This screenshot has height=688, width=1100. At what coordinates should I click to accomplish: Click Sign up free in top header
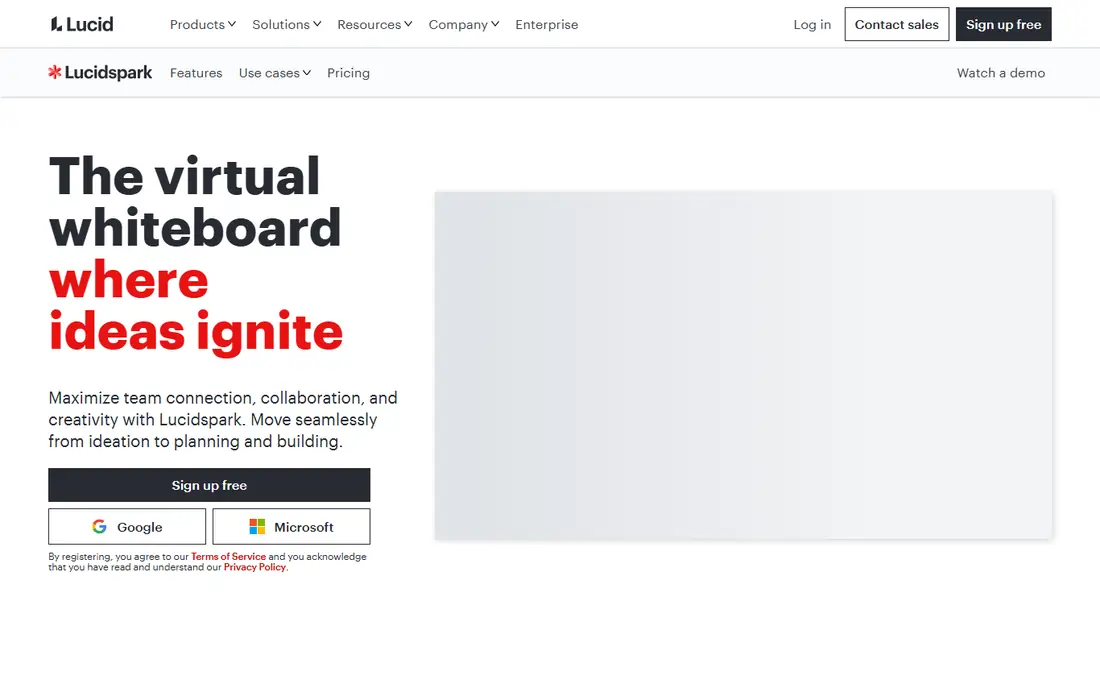[1003, 25]
